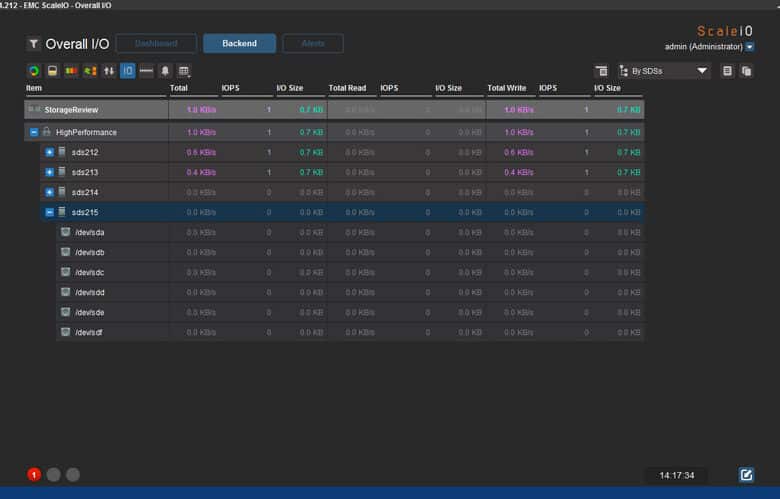The height and width of the screenshot is (499, 780).
Task: Select the bell alerts view toolbar icon
Action: tap(165, 71)
